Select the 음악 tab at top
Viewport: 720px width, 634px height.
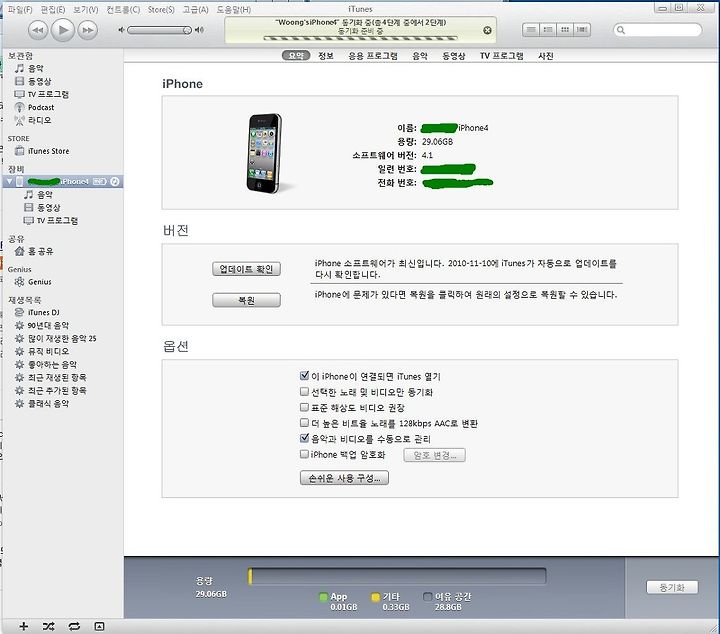[420, 56]
